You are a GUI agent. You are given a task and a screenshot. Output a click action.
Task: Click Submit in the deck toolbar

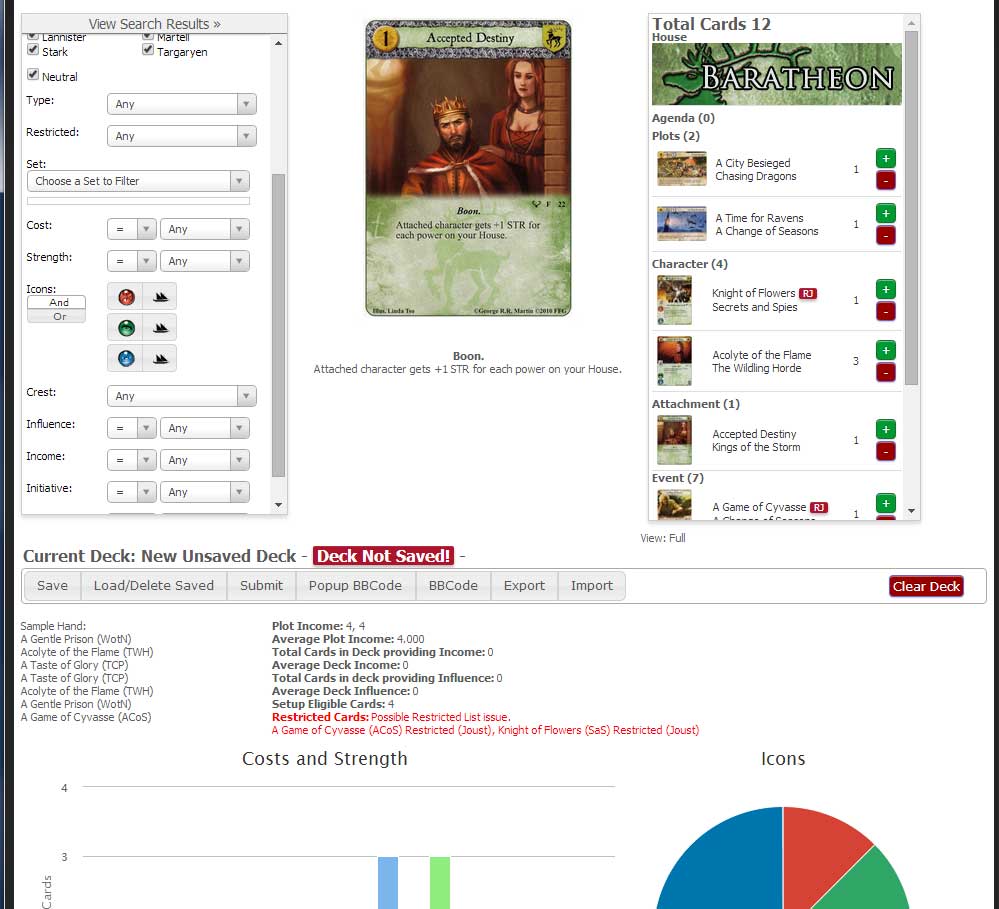(261, 585)
